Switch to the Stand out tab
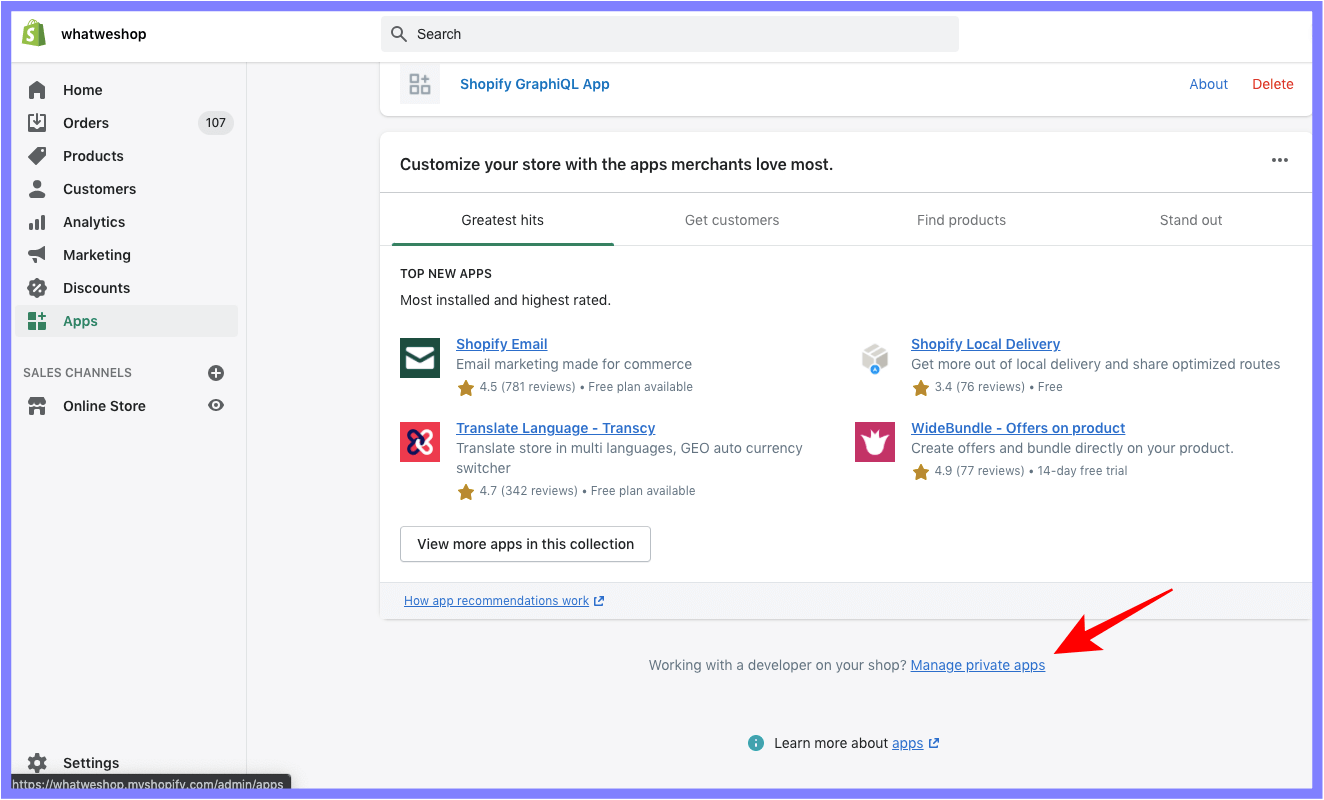 pos(1191,220)
